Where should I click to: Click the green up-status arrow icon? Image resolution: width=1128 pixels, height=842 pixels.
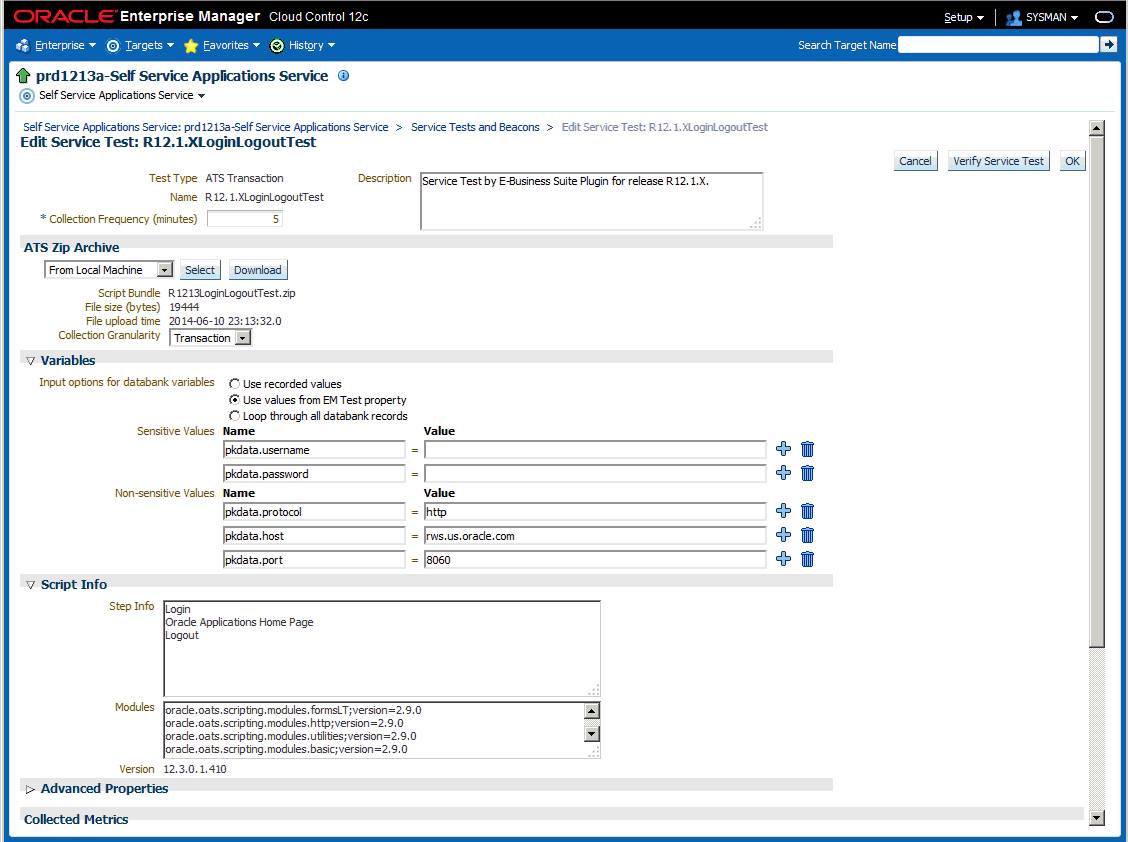click(x=23, y=76)
